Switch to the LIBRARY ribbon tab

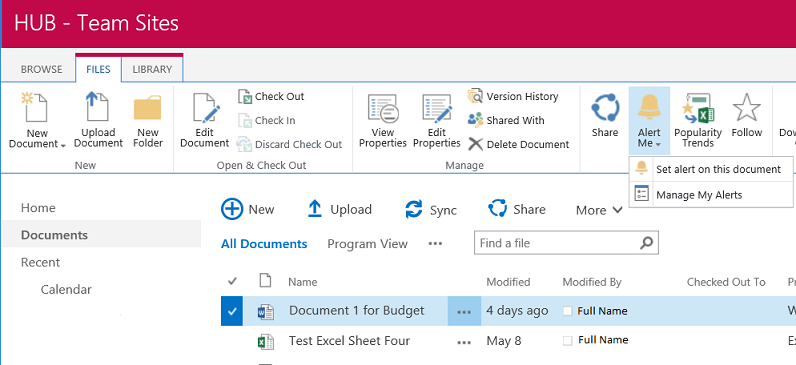point(152,70)
